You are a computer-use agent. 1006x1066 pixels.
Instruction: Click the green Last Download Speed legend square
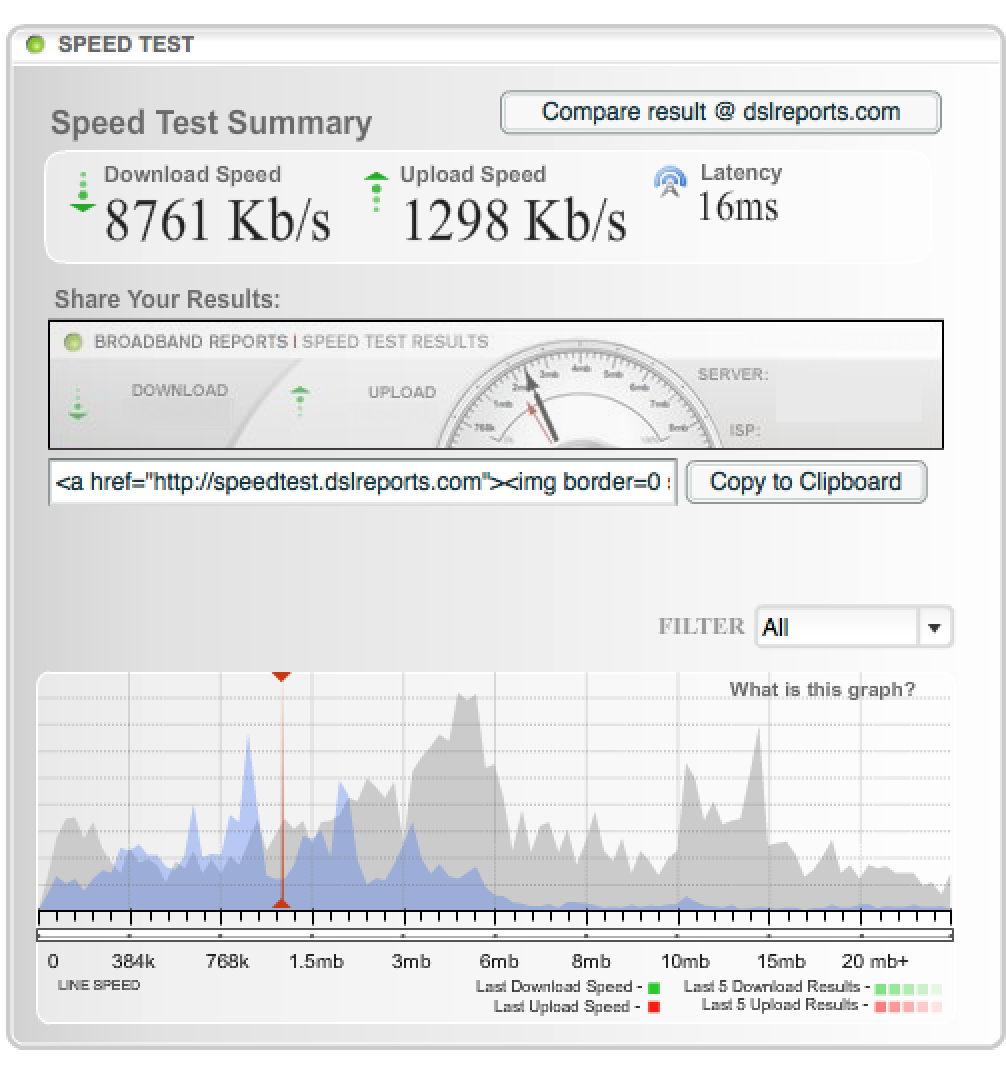click(654, 988)
